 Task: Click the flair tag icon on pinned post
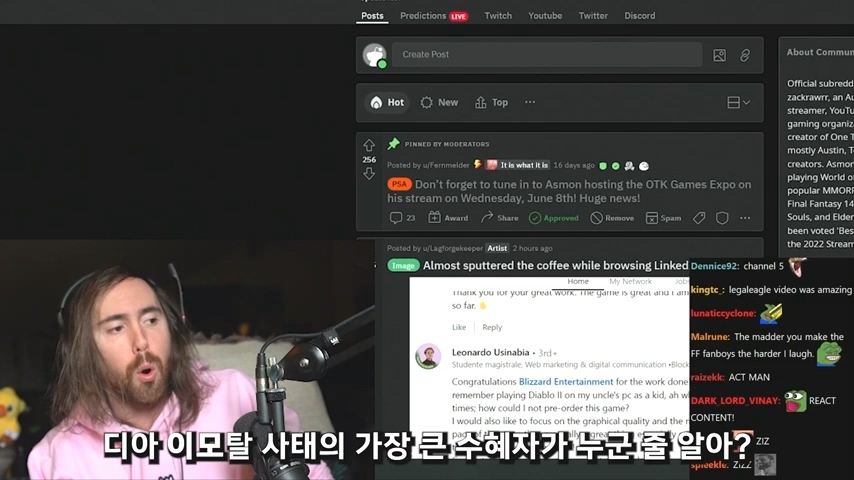click(x=699, y=218)
